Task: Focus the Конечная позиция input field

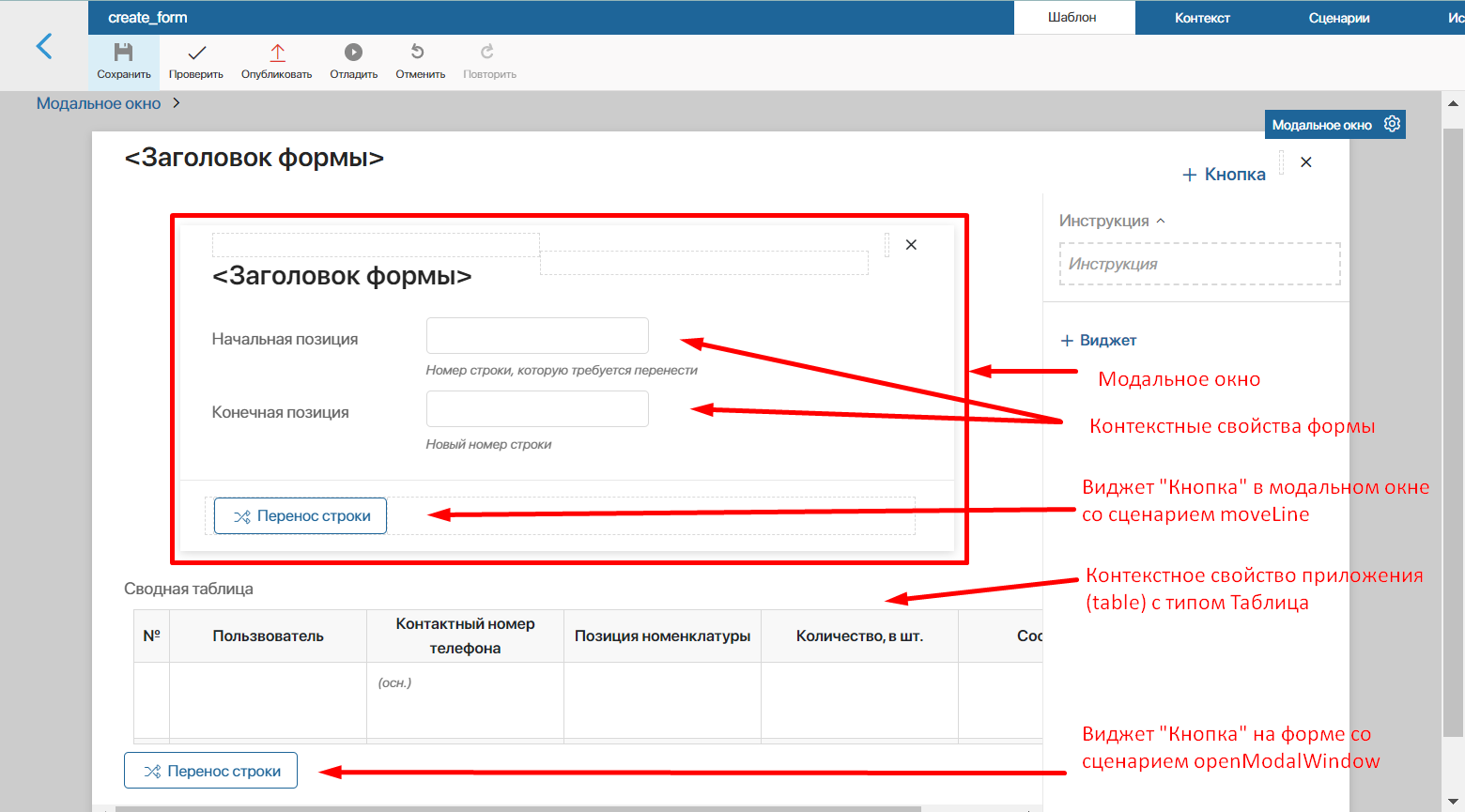Action: coord(537,409)
